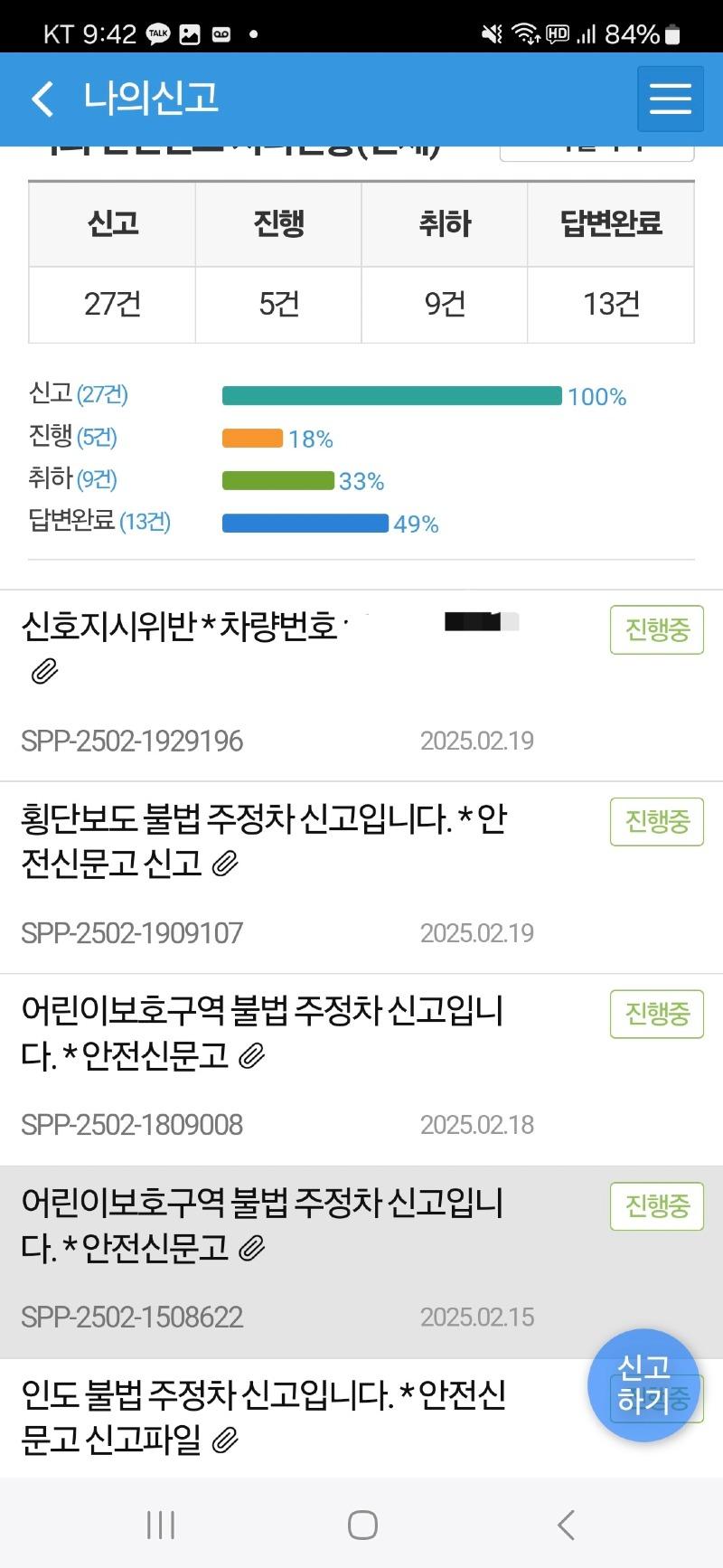Select the 답변완료 column header
This screenshot has height=1568, width=723.
pyautogui.click(x=611, y=223)
